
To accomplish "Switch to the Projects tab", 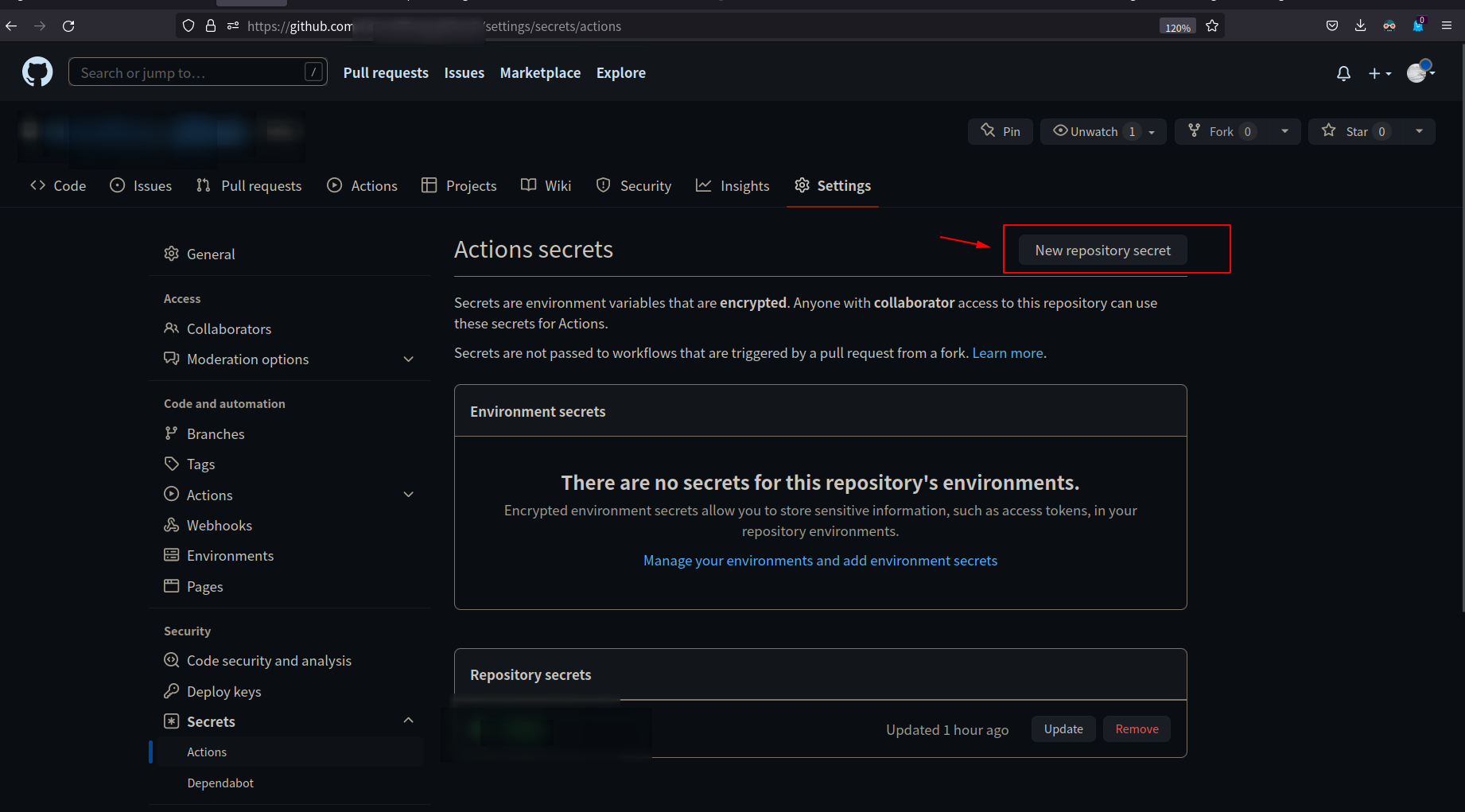I will pos(459,185).
